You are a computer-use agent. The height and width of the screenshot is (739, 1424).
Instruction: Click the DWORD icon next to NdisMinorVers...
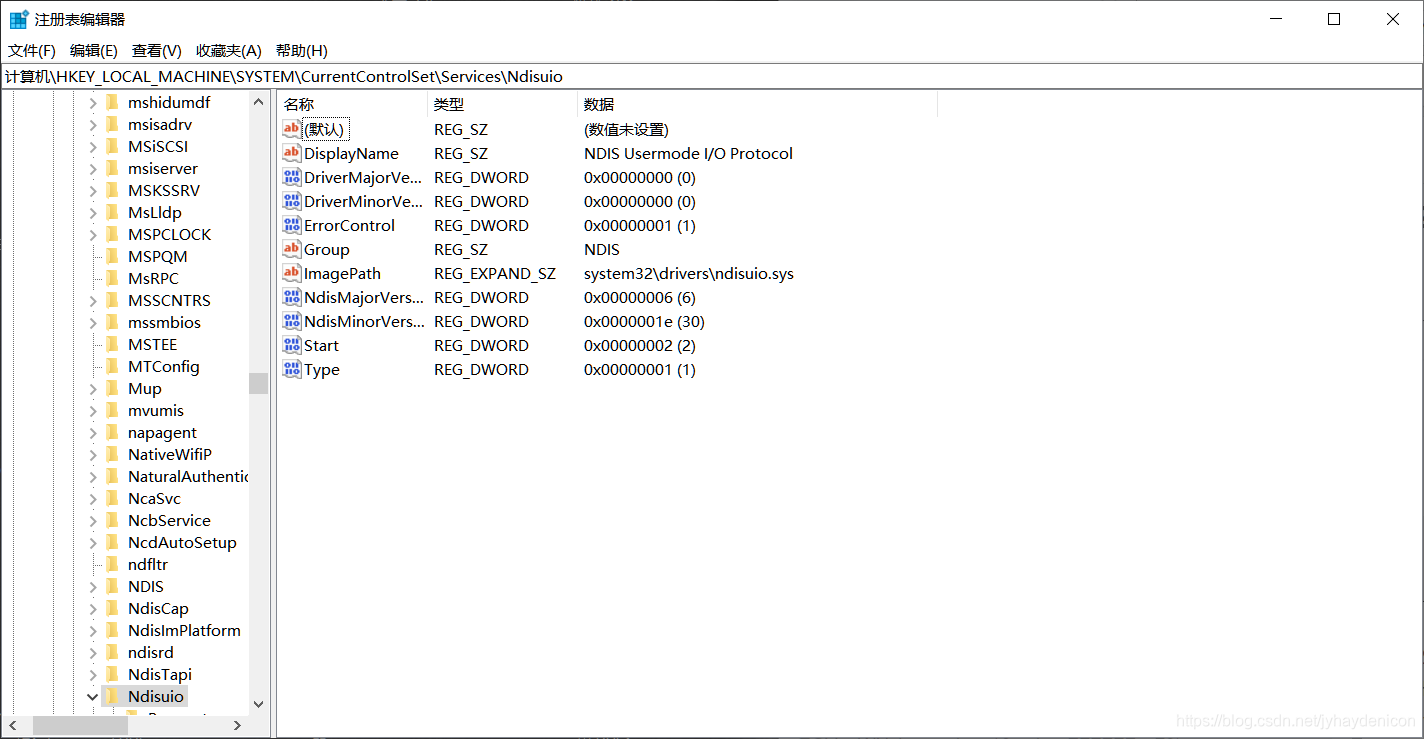[291, 321]
